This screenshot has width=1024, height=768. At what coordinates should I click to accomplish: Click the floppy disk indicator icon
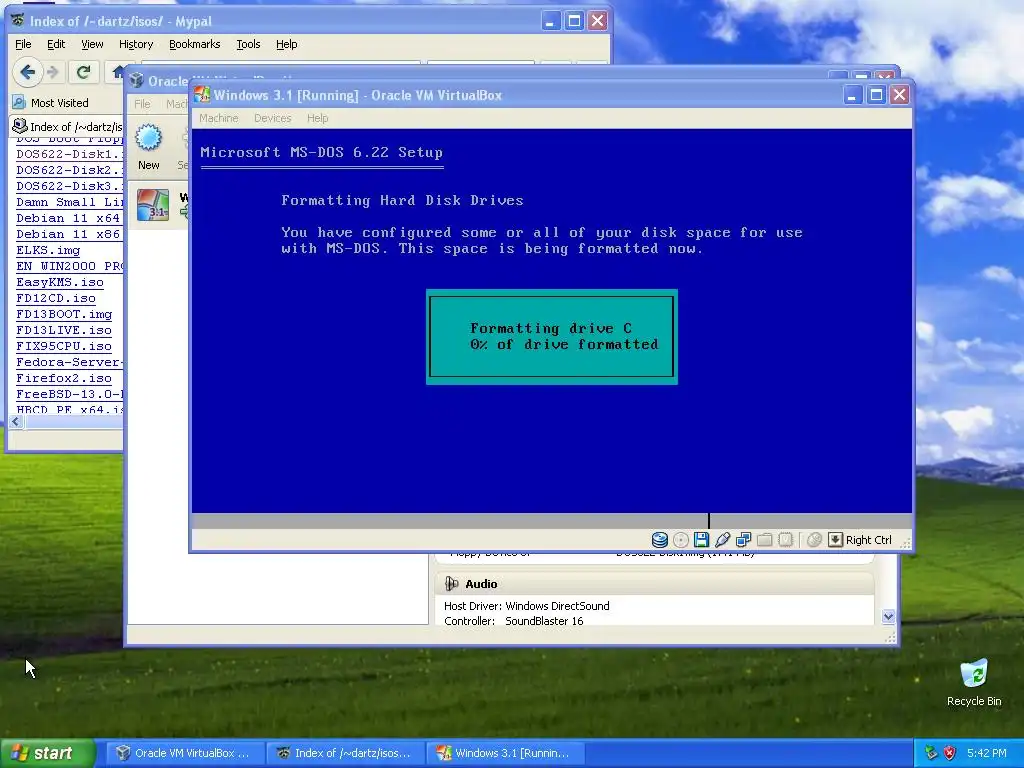pyautogui.click(x=701, y=539)
